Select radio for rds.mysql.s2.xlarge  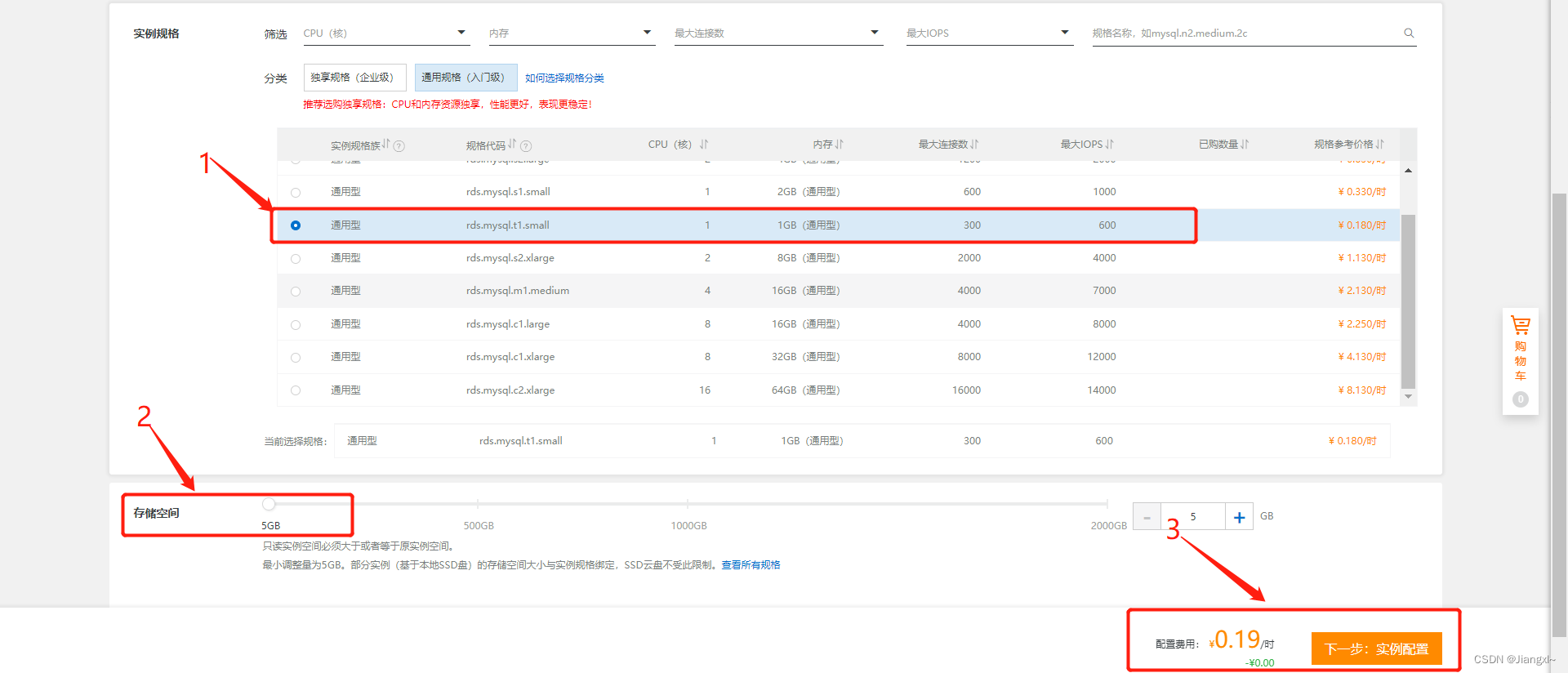[x=296, y=259]
